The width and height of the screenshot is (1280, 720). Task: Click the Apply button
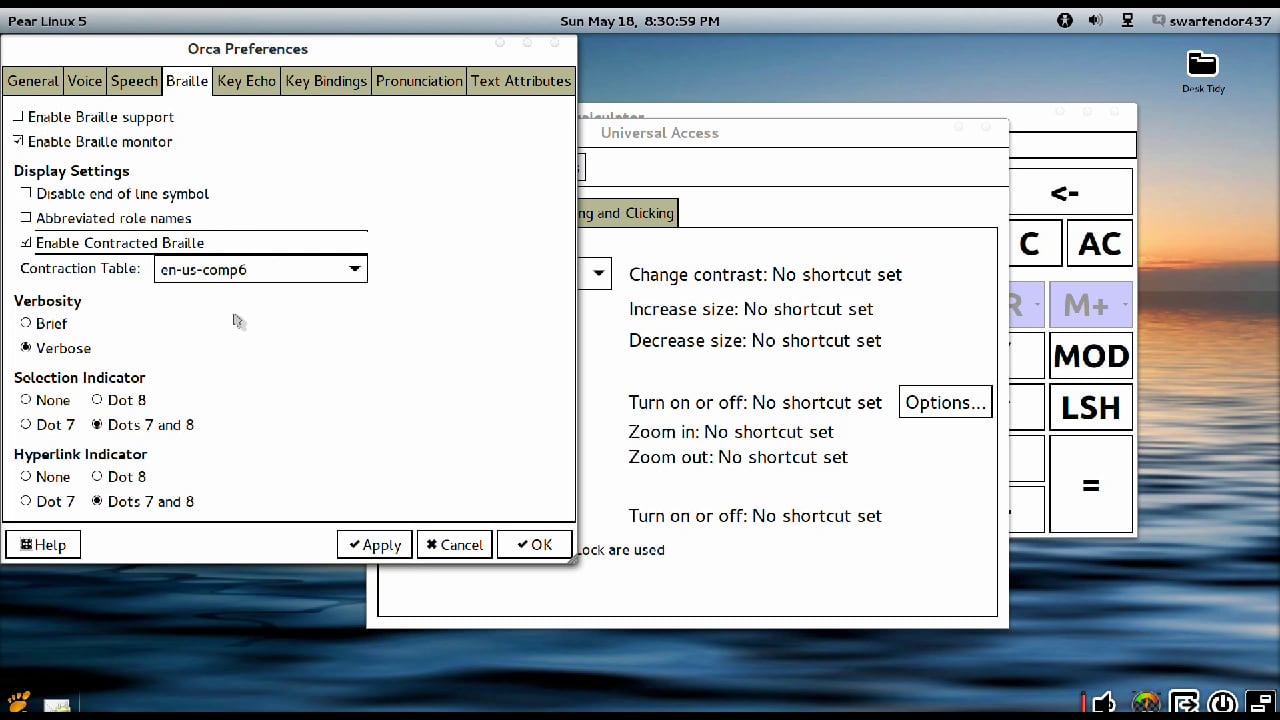[x=374, y=545]
